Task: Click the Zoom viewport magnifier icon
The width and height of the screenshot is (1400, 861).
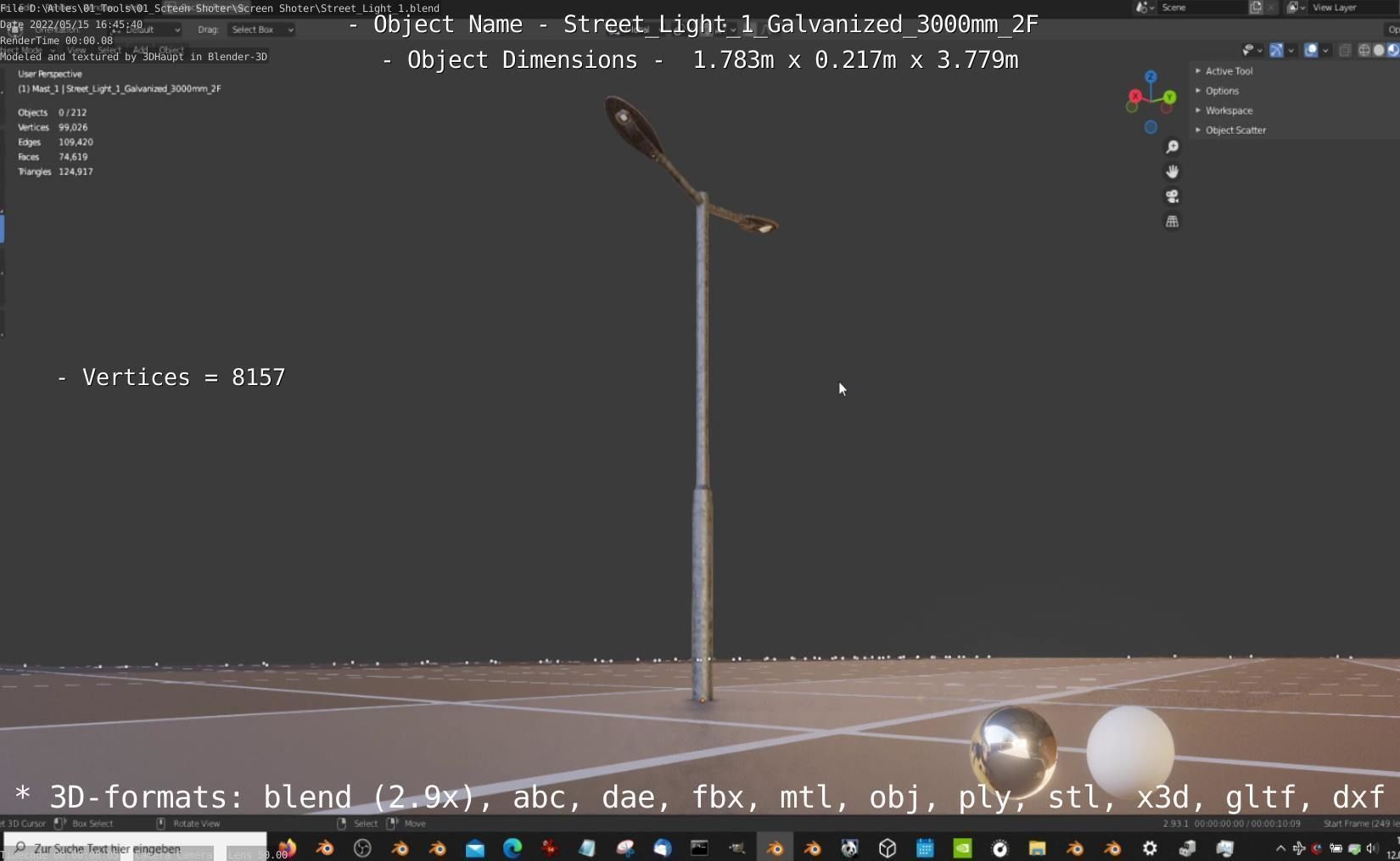Action: (x=1172, y=148)
